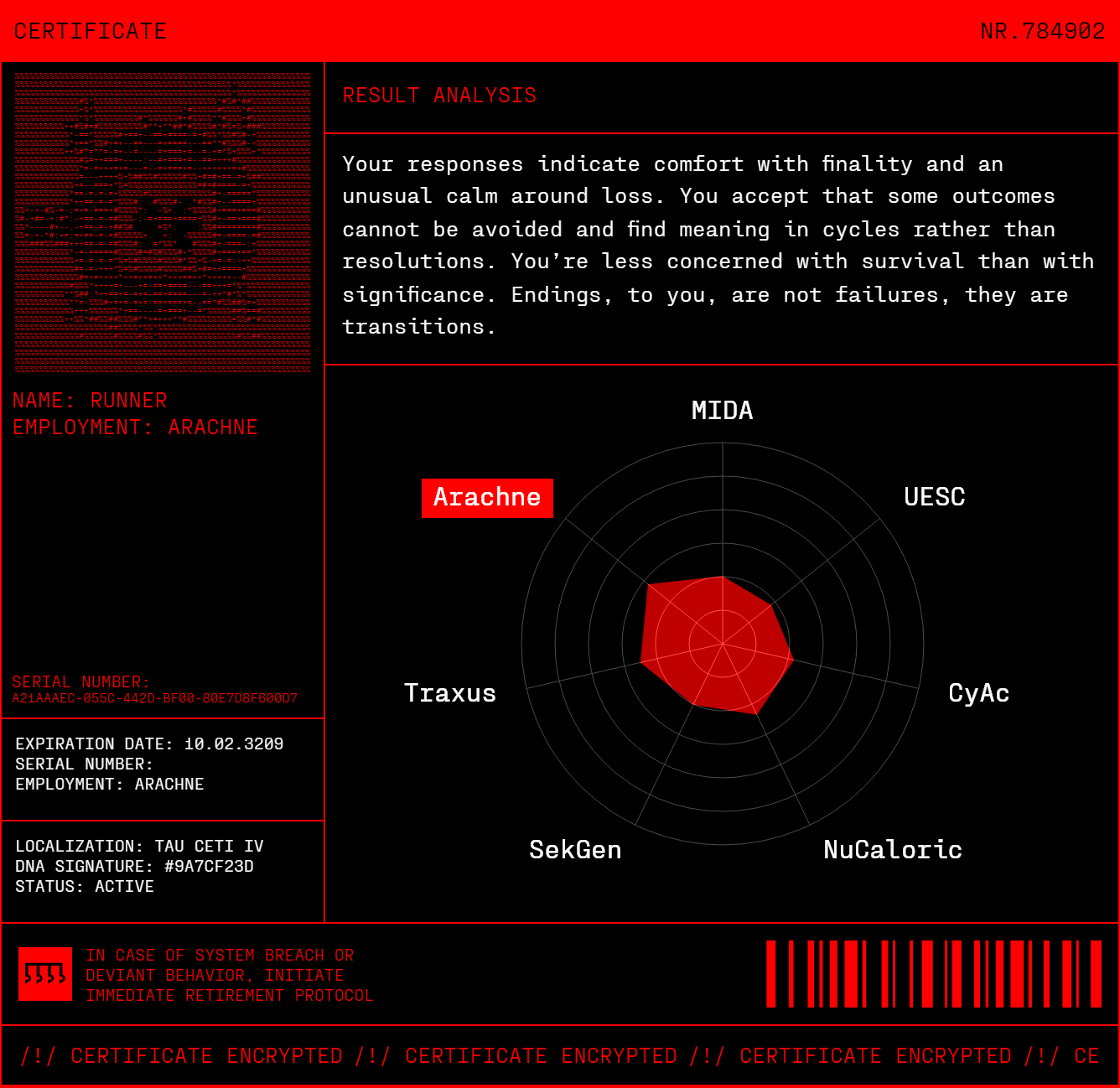Open the Result Analysis header
Viewport: 1120px width, 1088px height.
tap(439, 96)
